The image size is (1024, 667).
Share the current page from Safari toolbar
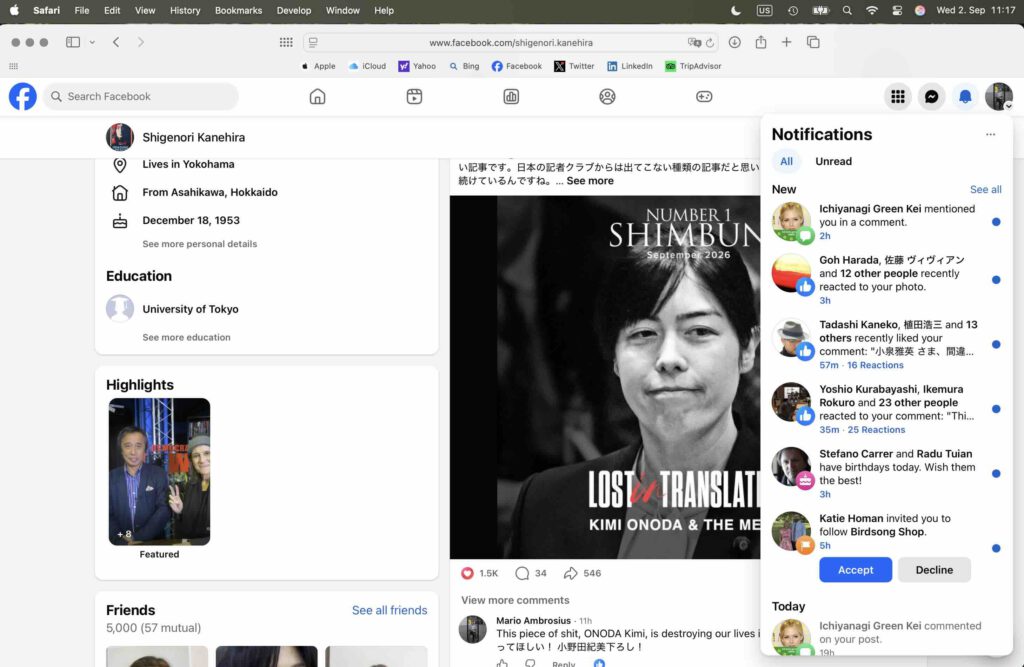(761, 42)
